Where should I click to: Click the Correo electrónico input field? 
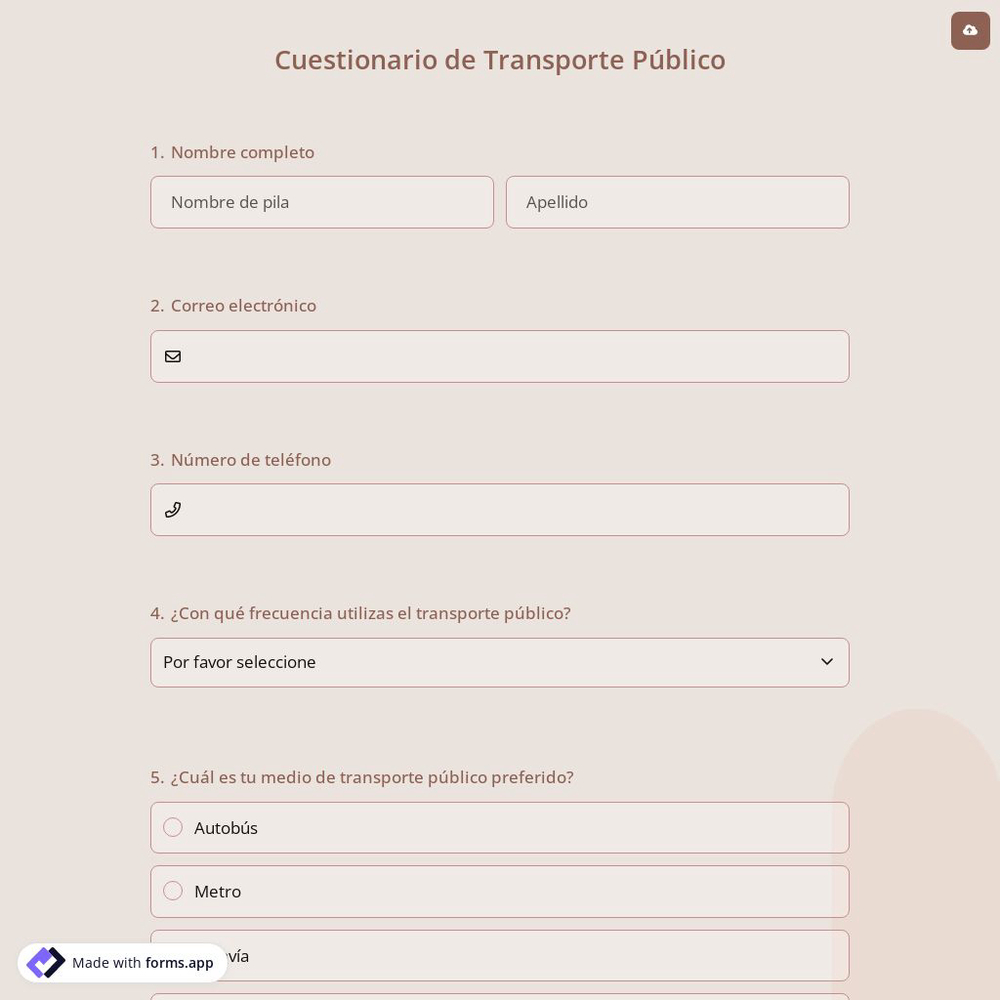click(x=500, y=356)
